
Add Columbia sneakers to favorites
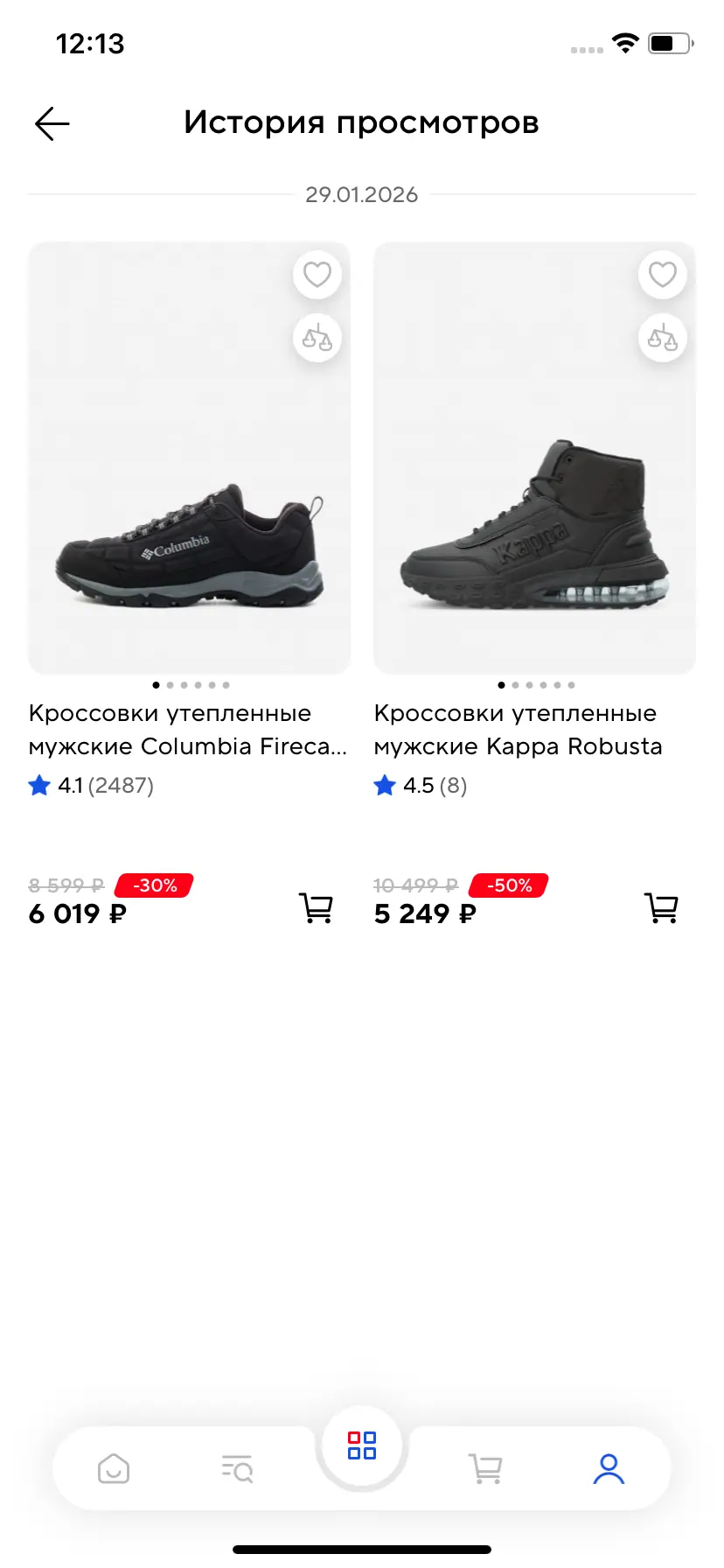[317, 275]
